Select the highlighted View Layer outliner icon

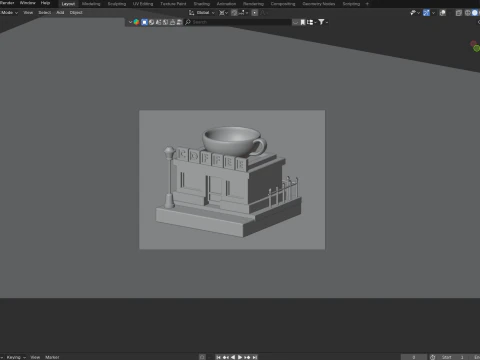click(x=144, y=22)
